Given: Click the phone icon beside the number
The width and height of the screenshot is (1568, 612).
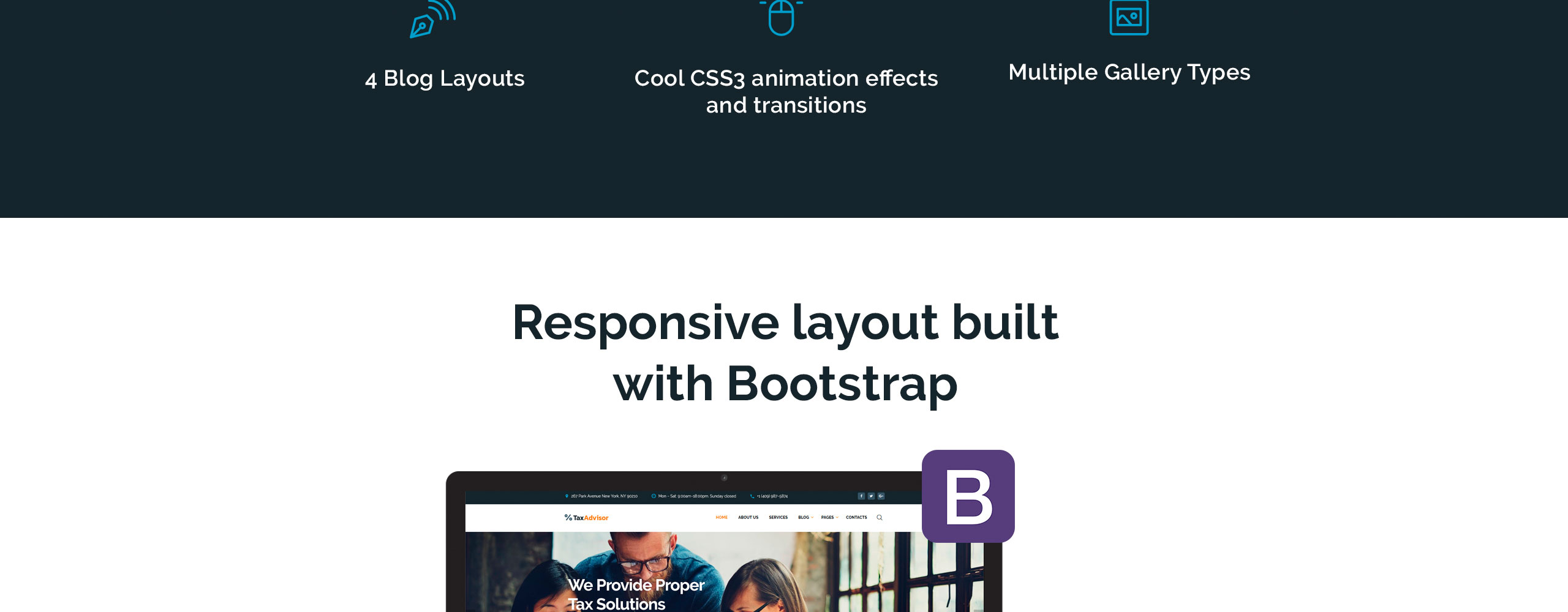Looking at the screenshot, I should (752, 496).
